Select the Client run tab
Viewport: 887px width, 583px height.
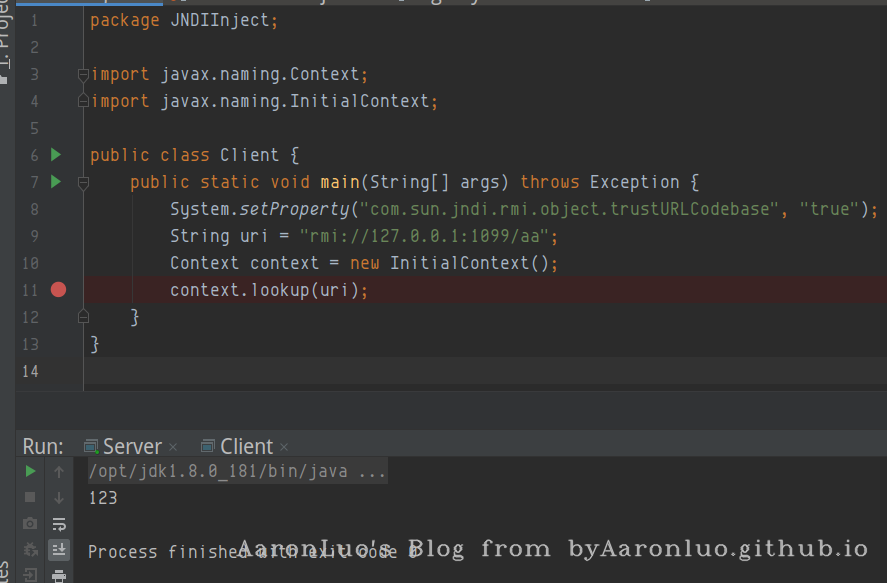pyautogui.click(x=246, y=447)
